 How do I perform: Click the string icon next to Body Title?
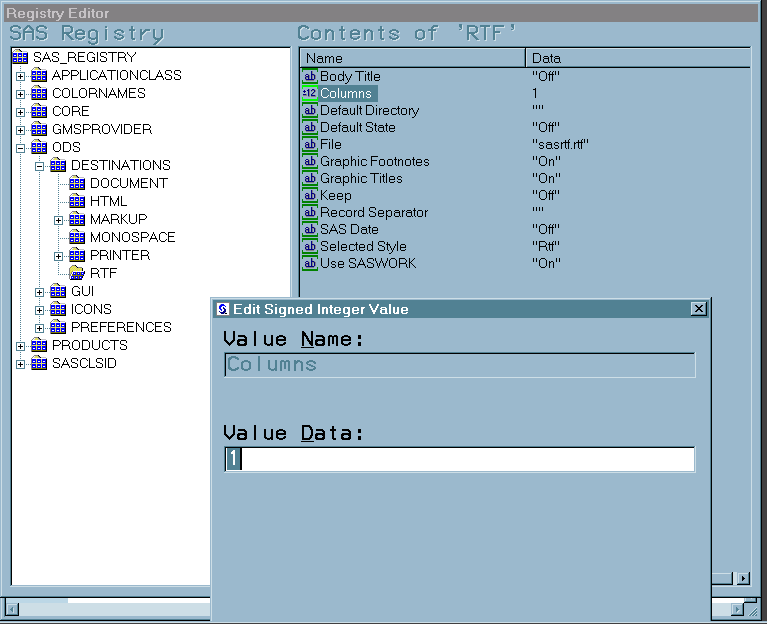(x=309, y=76)
